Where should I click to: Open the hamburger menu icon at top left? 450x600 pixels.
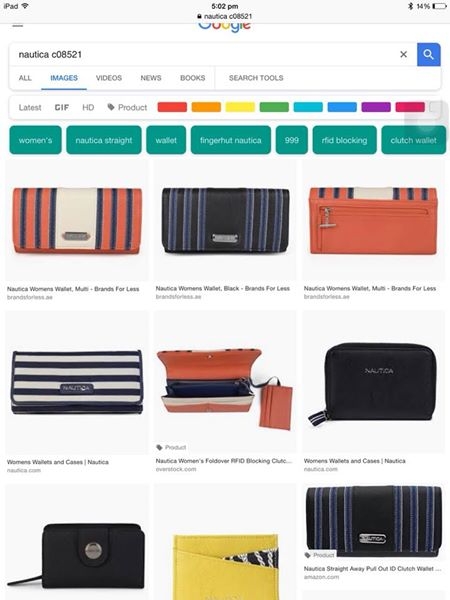point(18,26)
